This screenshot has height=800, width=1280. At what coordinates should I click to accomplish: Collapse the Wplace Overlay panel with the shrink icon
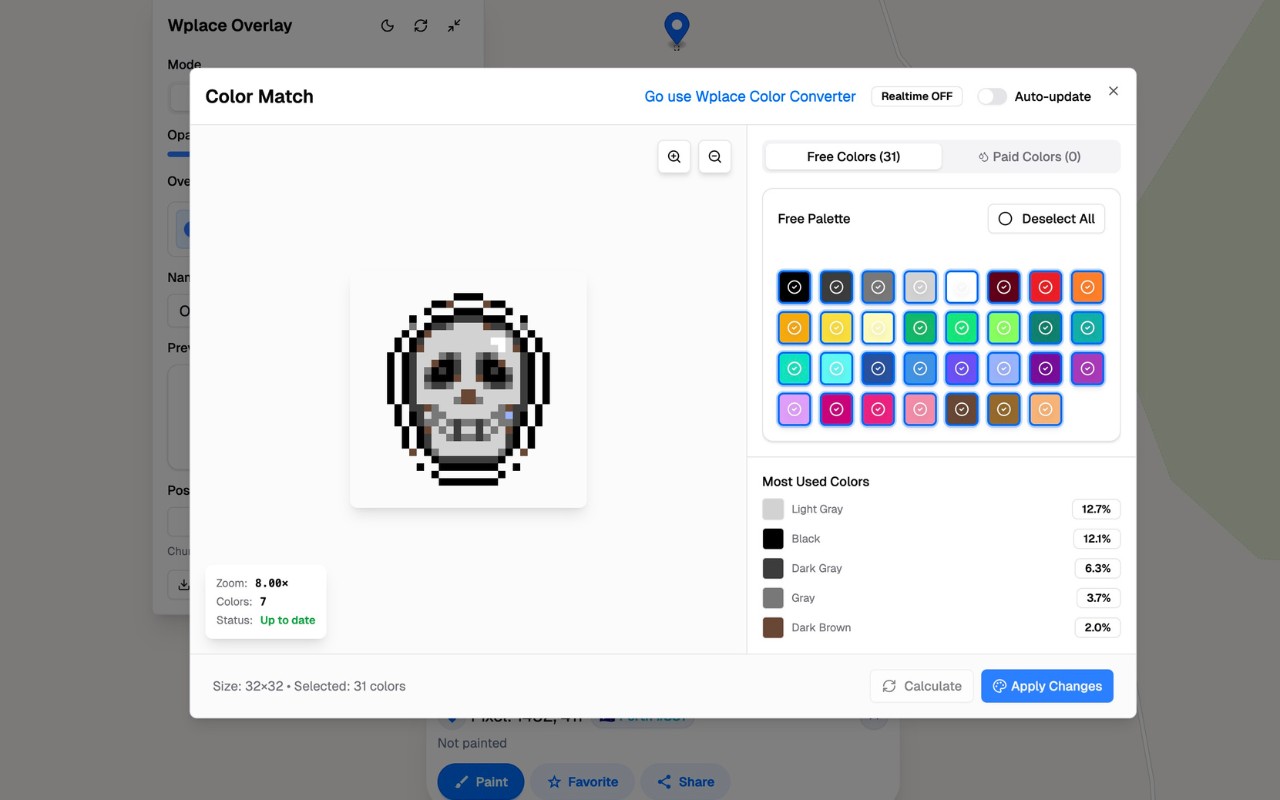pyautogui.click(x=454, y=26)
